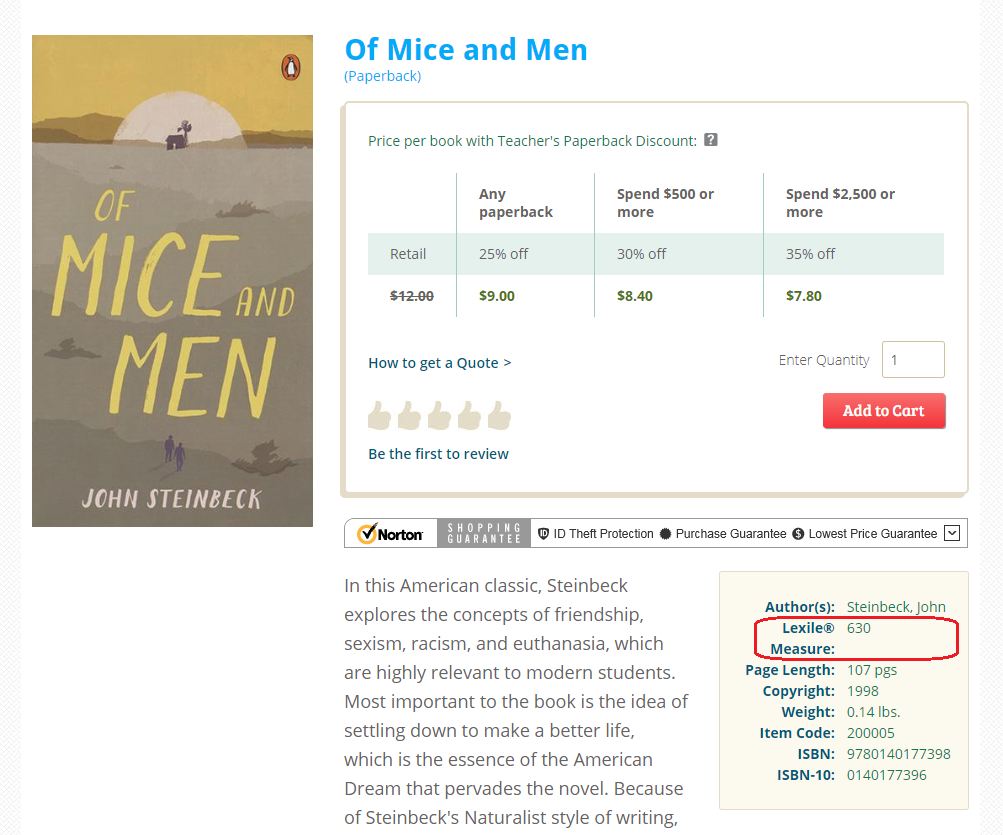Click the (Paperback) format link
This screenshot has height=835, width=1003.
tap(383, 76)
